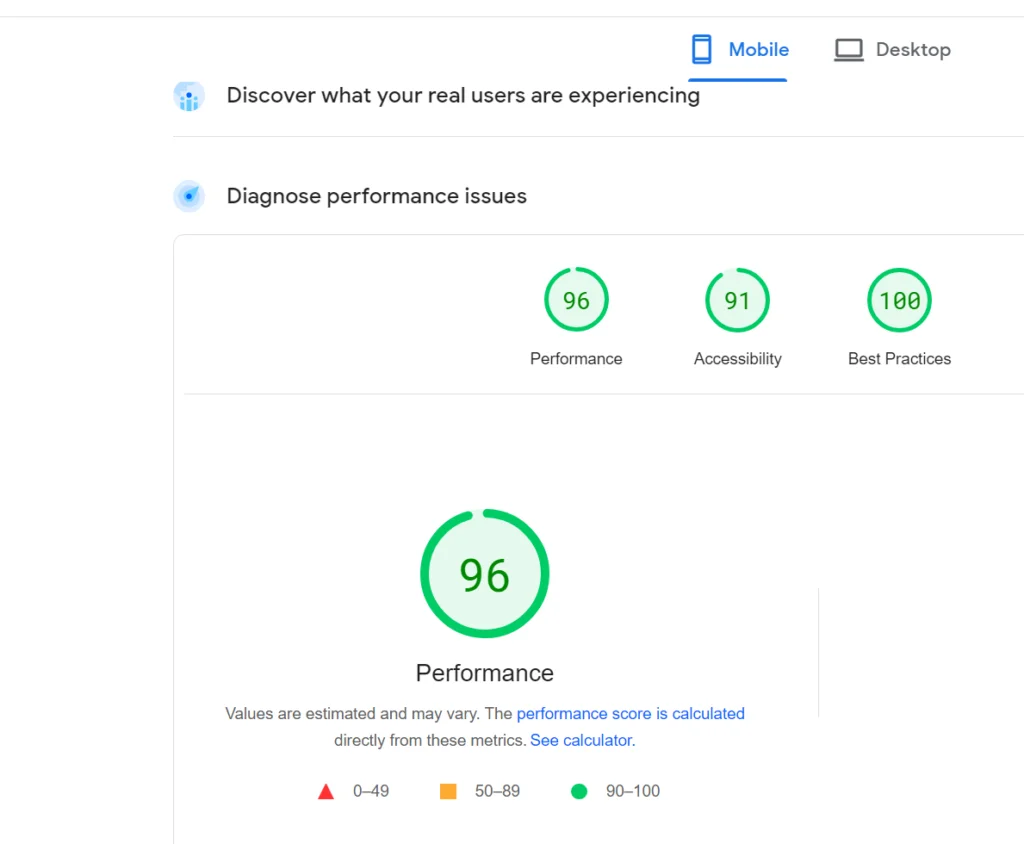The width and height of the screenshot is (1024, 844).
Task: Click the '50–89' legend text
Action: tap(497, 791)
